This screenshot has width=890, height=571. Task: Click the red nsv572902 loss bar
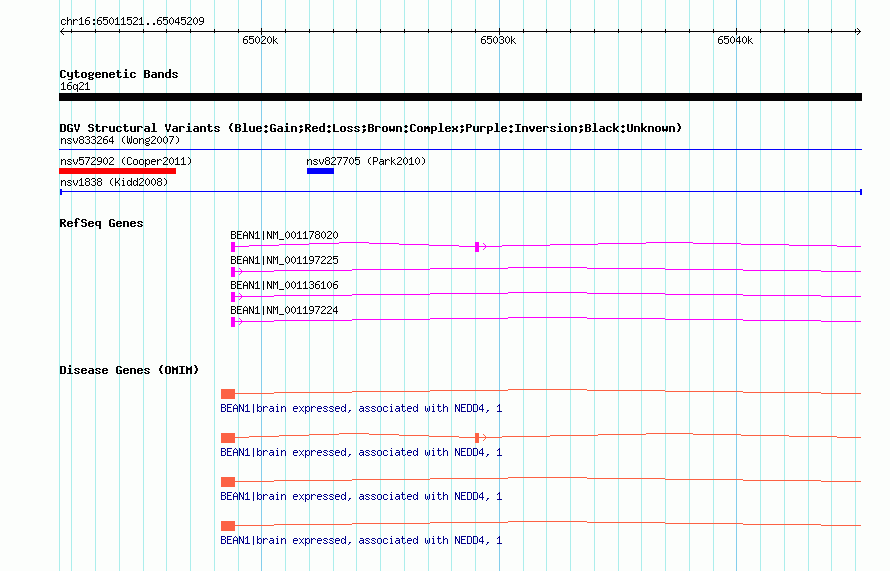coord(117,171)
